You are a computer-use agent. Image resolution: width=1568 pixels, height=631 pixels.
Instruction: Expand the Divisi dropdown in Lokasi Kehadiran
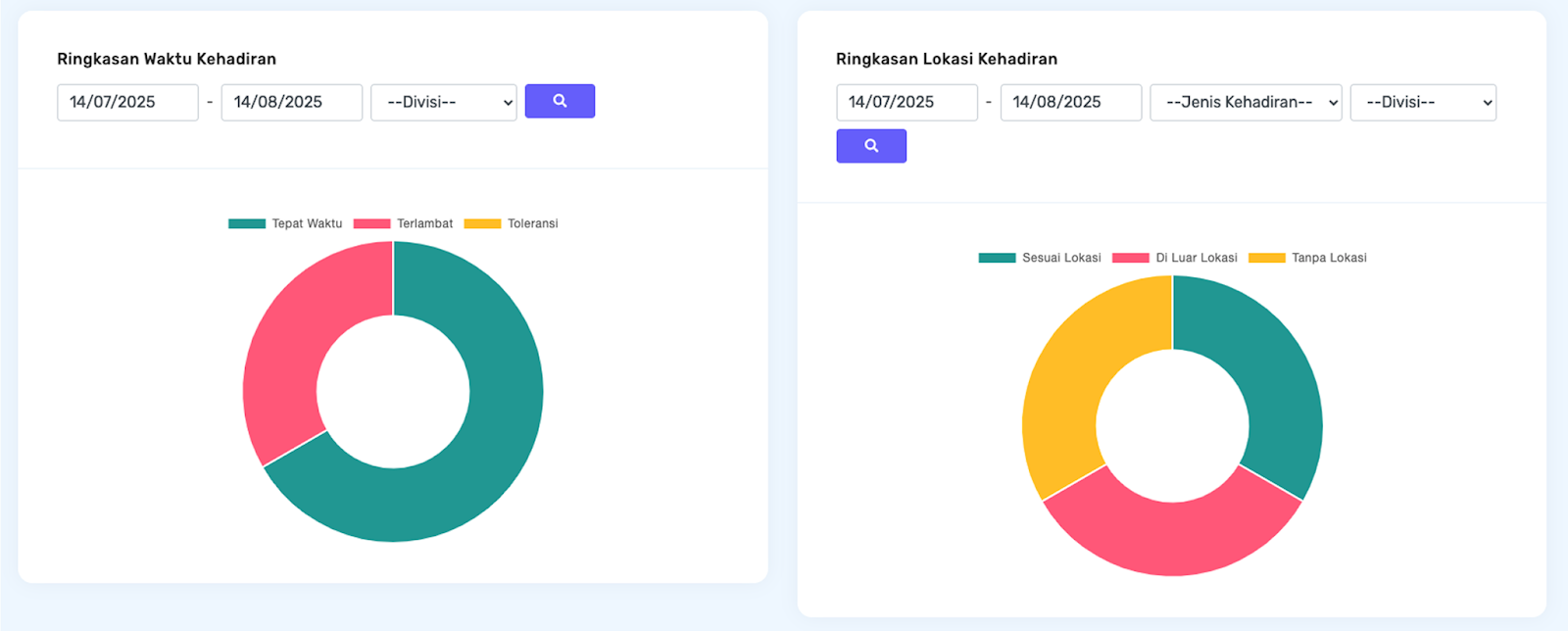(1422, 102)
